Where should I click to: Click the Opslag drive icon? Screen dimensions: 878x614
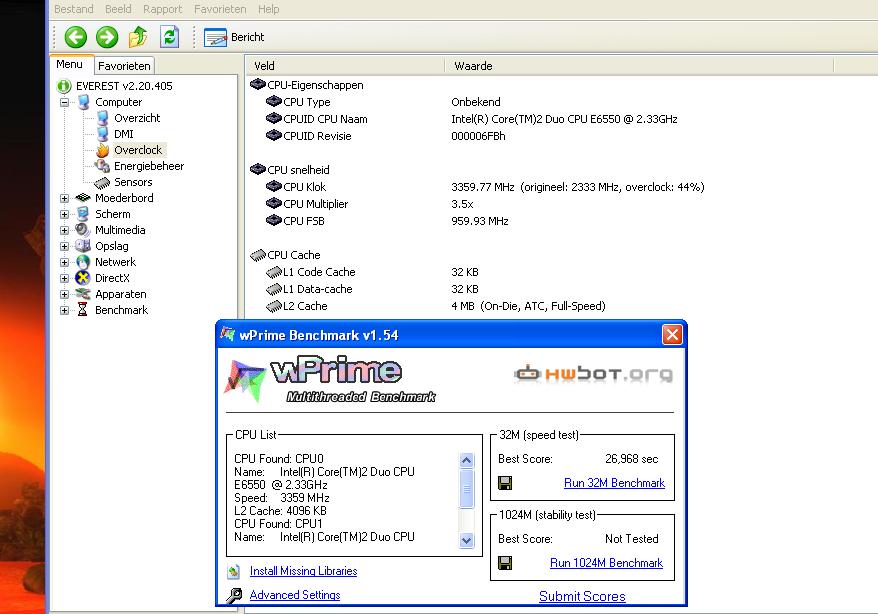(x=83, y=246)
